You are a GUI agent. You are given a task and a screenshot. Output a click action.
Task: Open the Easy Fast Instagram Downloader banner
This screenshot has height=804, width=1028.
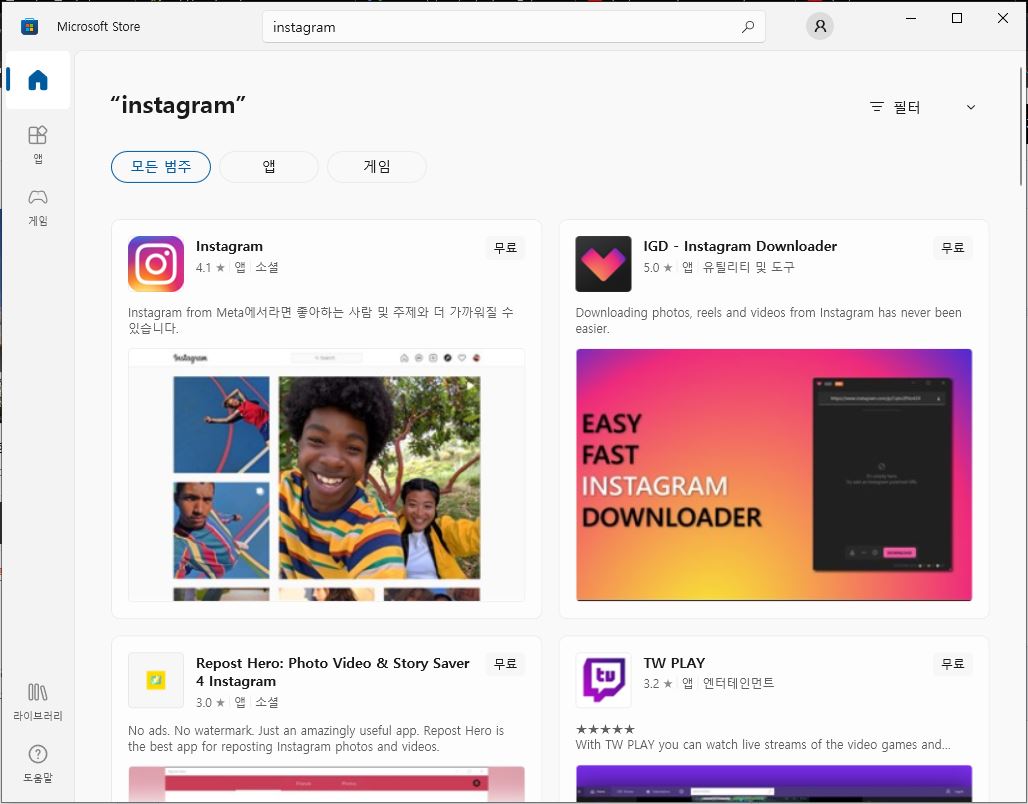click(774, 475)
